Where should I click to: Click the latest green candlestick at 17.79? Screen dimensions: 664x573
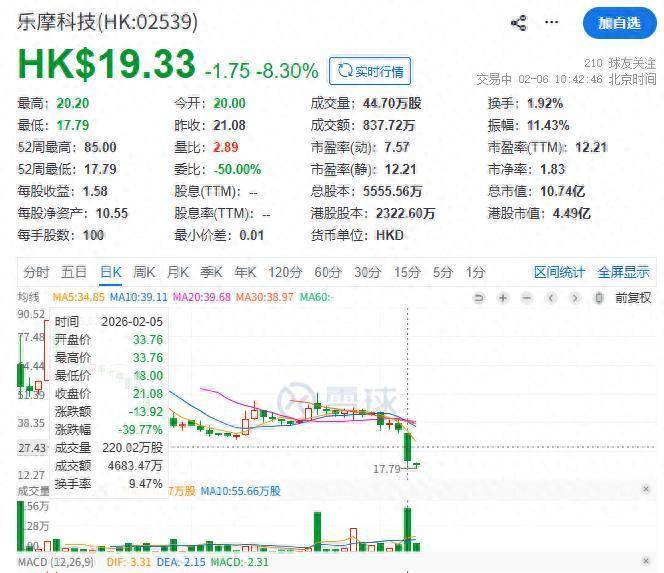click(x=418, y=464)
